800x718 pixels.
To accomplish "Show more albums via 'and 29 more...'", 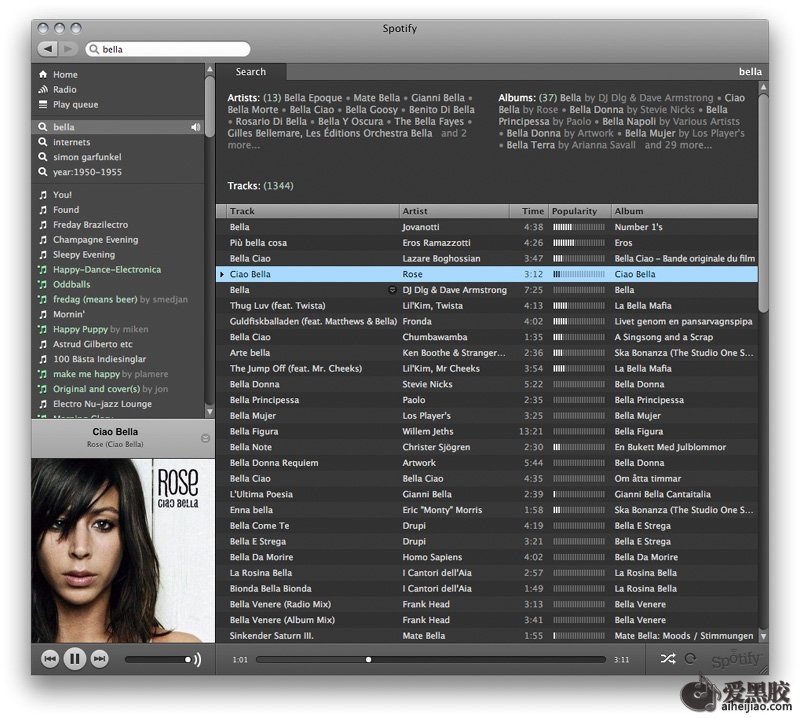I will [678, 145].
